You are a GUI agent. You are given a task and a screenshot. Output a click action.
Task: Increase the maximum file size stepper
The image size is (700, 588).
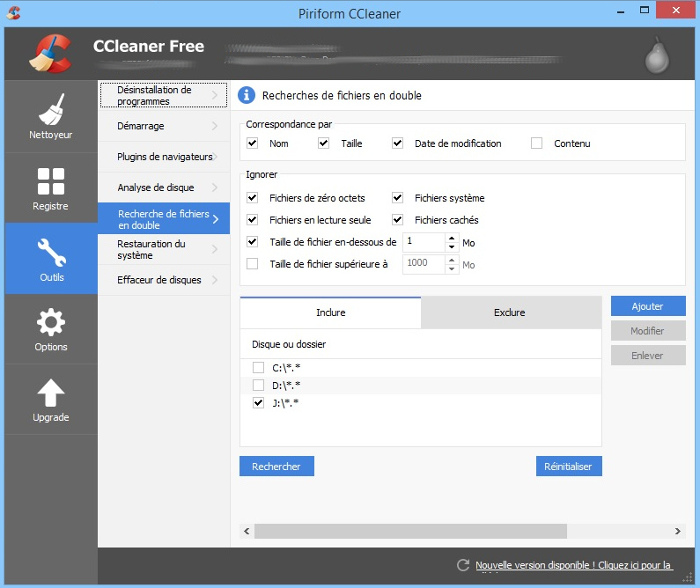pyautogui.click(x=452, y=260)
